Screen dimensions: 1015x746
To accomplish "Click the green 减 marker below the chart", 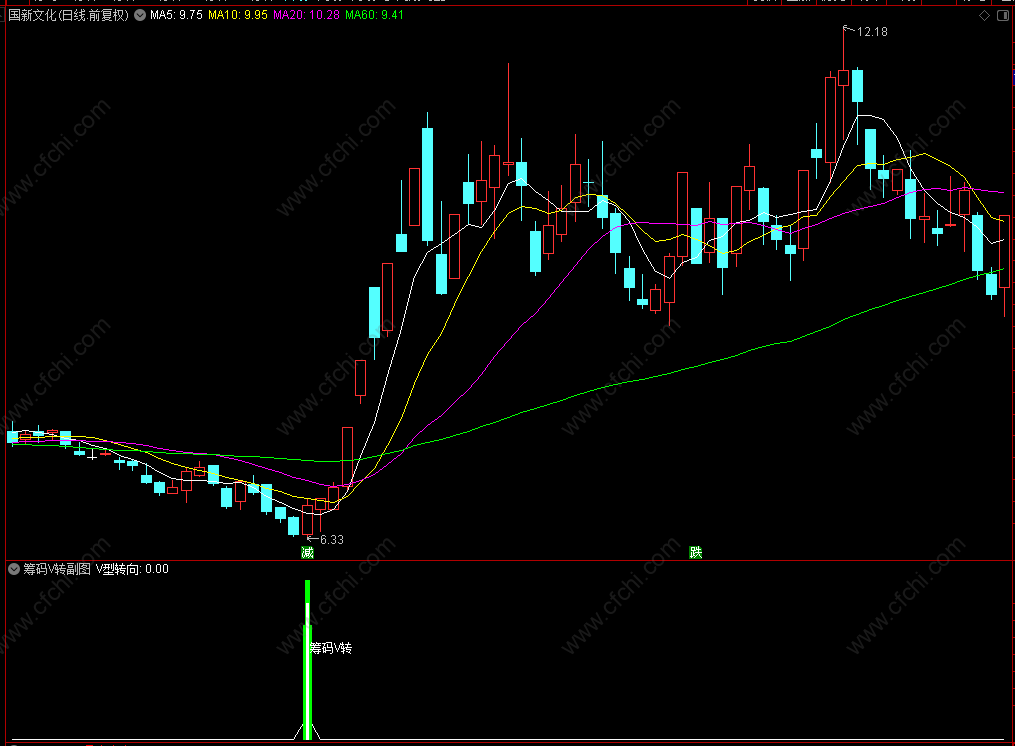I will point(307,552).
